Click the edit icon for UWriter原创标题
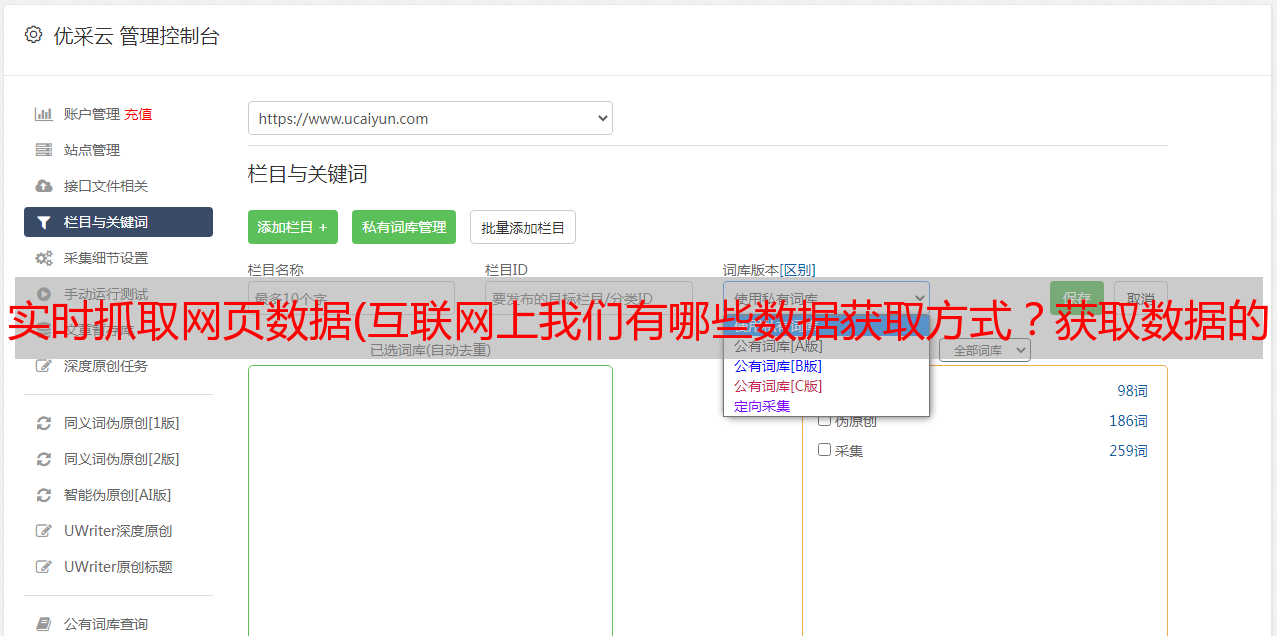The width and height of the screenshot is (1277, 636). click(x=43, y=567)
